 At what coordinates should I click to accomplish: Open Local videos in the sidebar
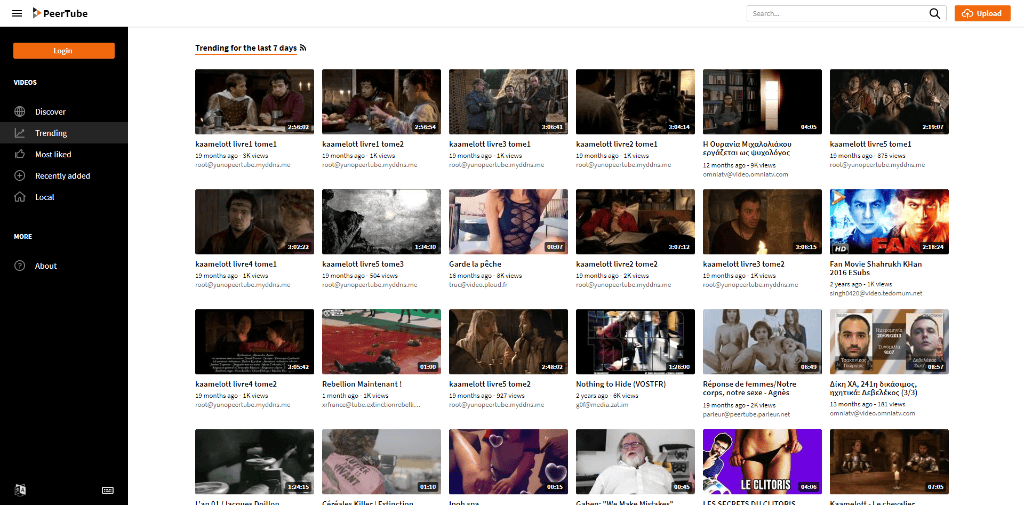[64, 197]
